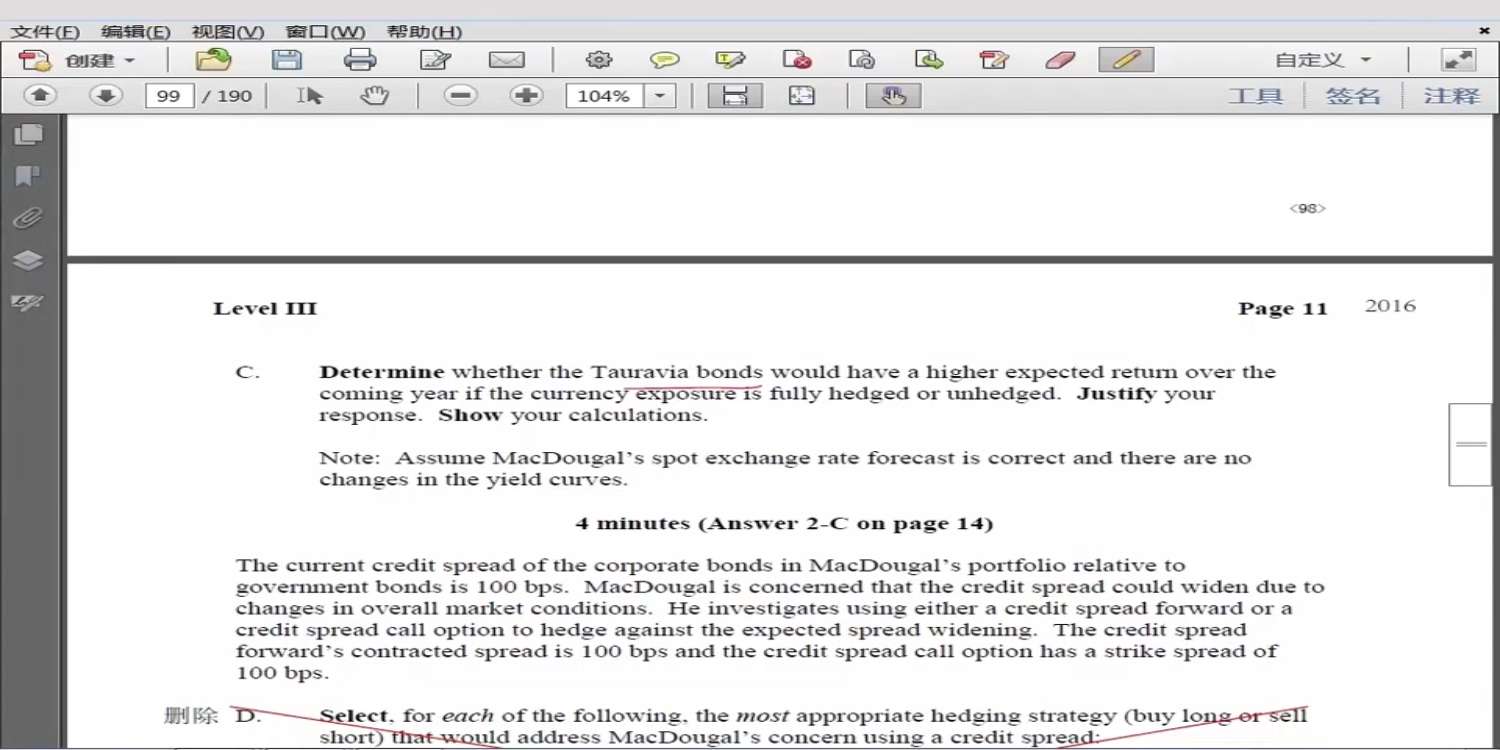The image size is (1500, 750).
Task: Open the 注释 panel
Action: click(1451, 96)
